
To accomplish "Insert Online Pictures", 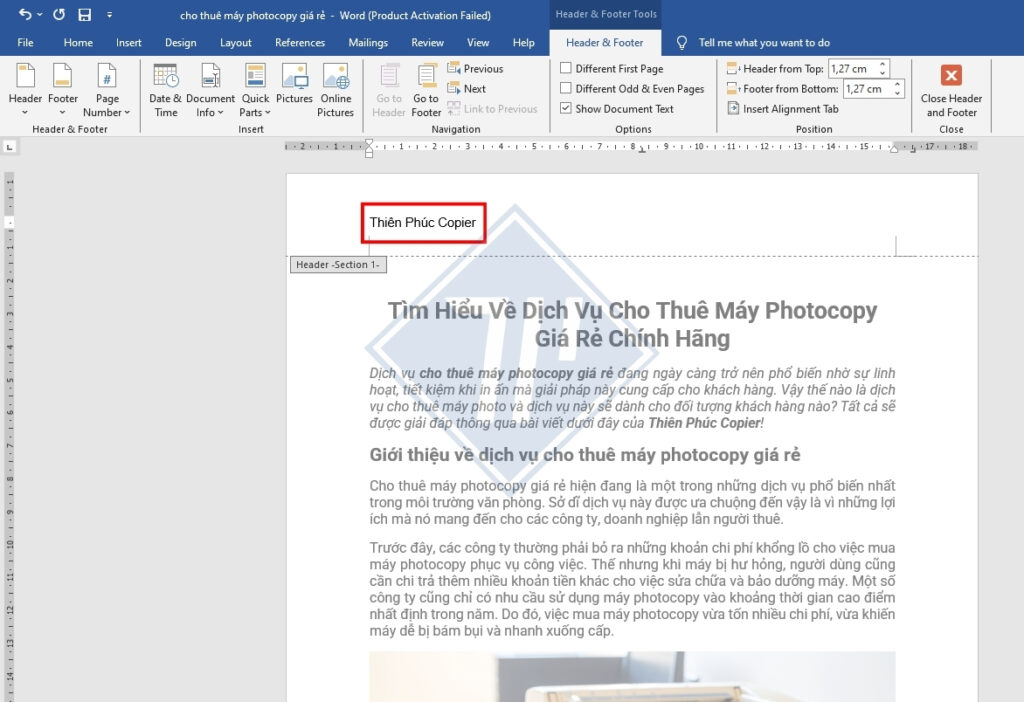I will (x=336, y=90).
